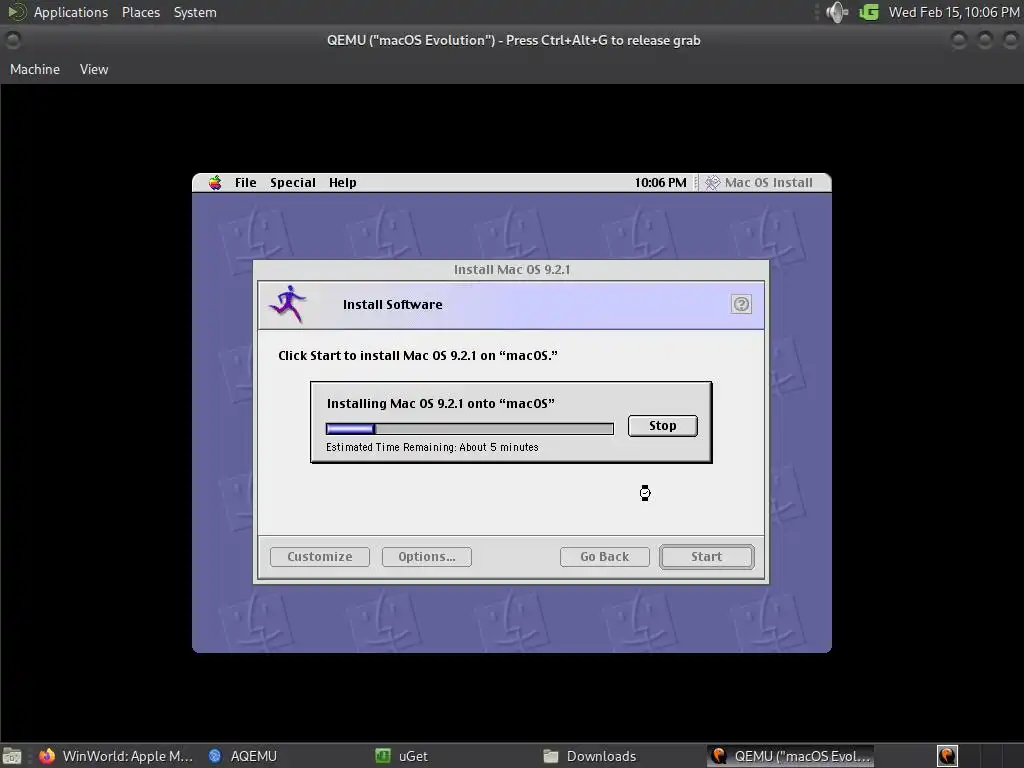Open the QEMU Machine menu
The image size is (1024, 768).
pos(35,69)
